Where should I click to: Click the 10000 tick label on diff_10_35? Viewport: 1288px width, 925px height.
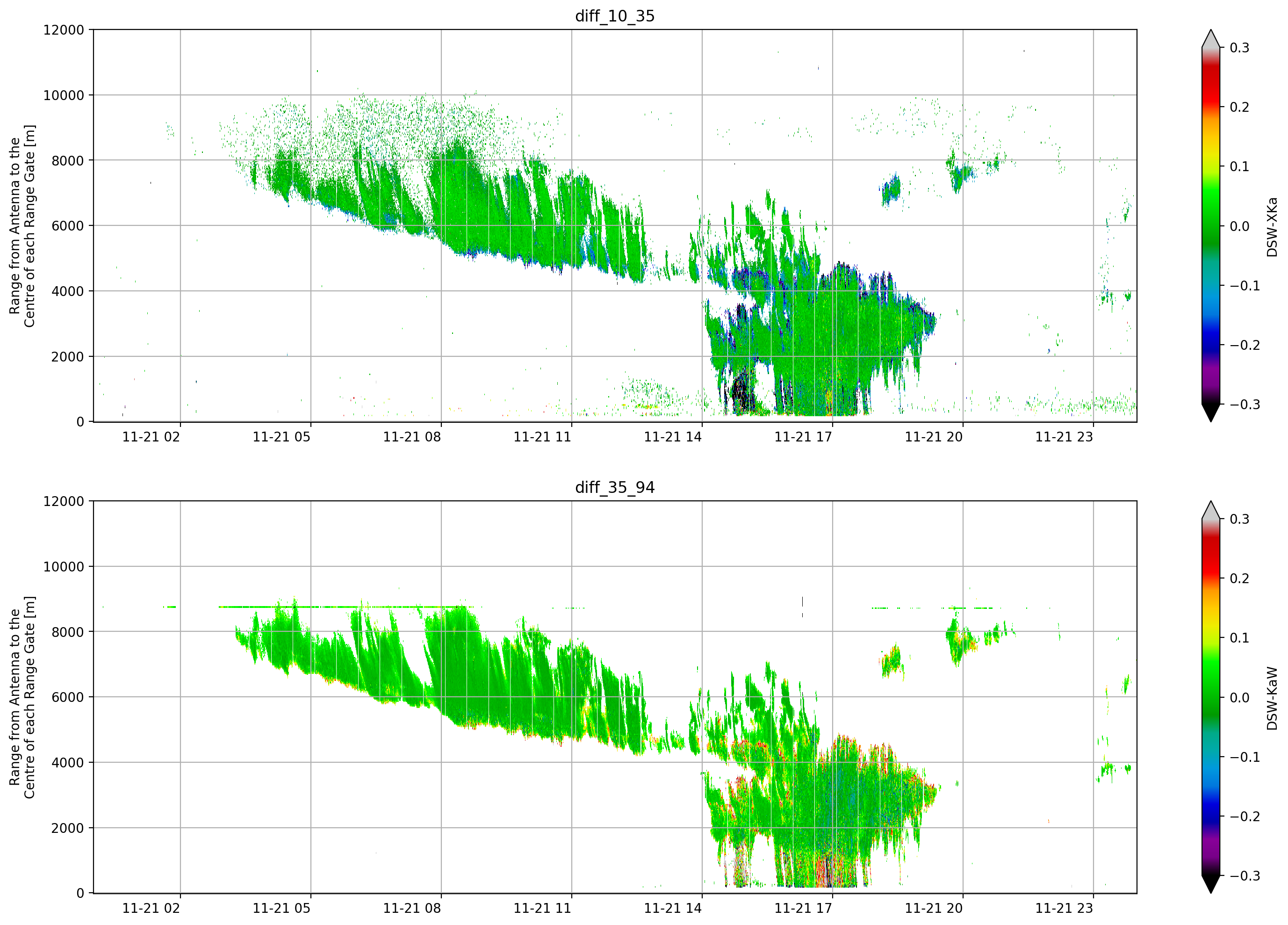[x=64, y=95]
